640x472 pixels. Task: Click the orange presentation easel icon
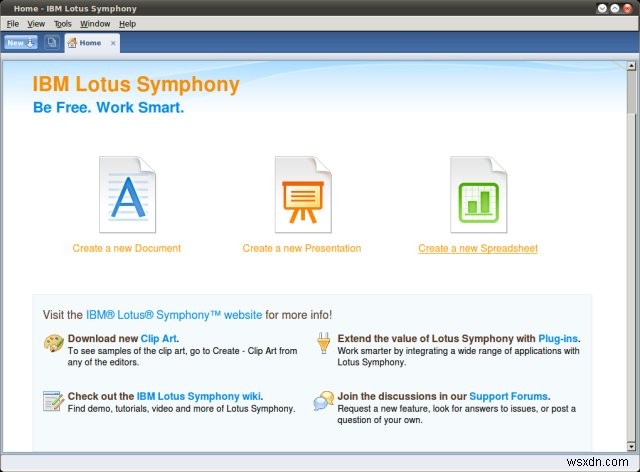[x=303, y=195]
